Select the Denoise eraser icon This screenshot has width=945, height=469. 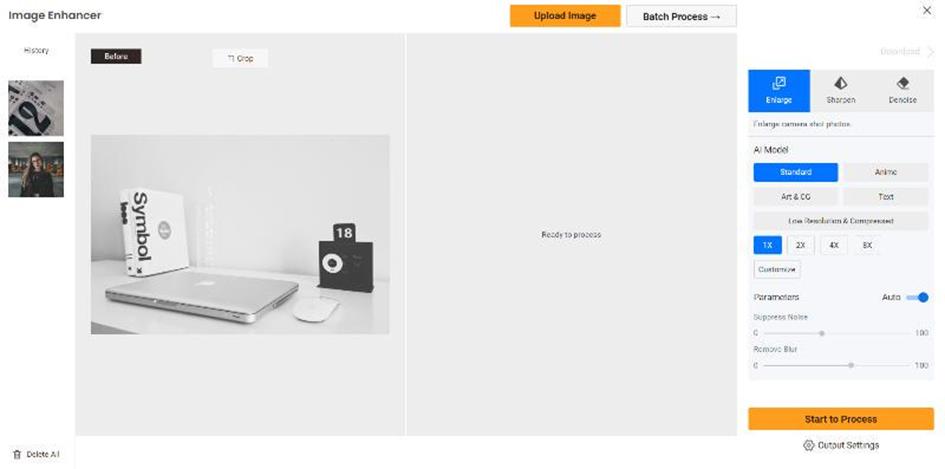(x=902, y=83)
